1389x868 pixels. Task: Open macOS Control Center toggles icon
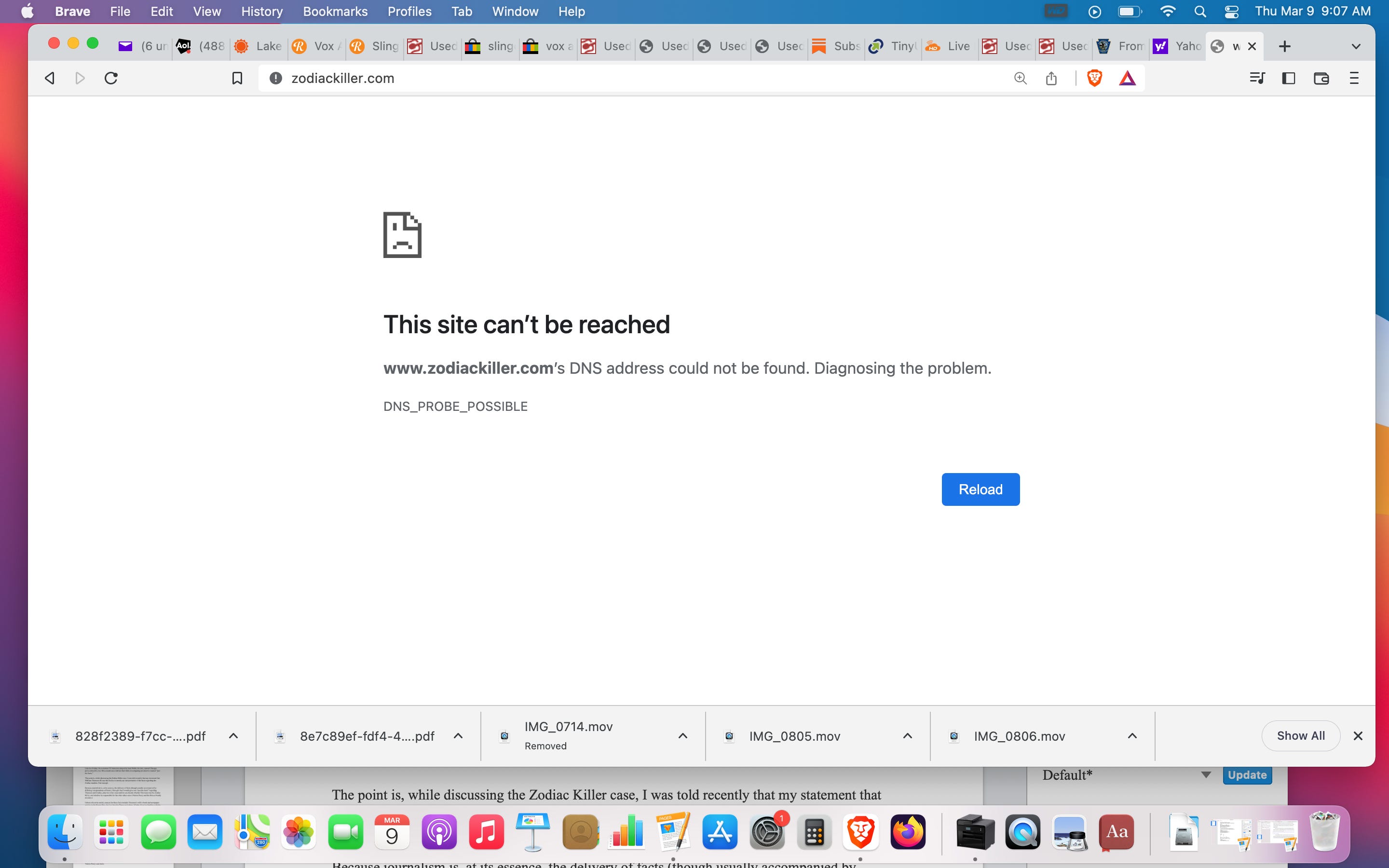[1231, 12]
